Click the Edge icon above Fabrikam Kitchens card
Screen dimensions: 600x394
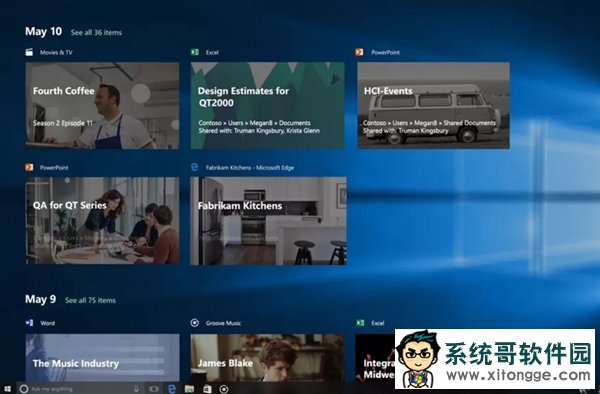194,167
